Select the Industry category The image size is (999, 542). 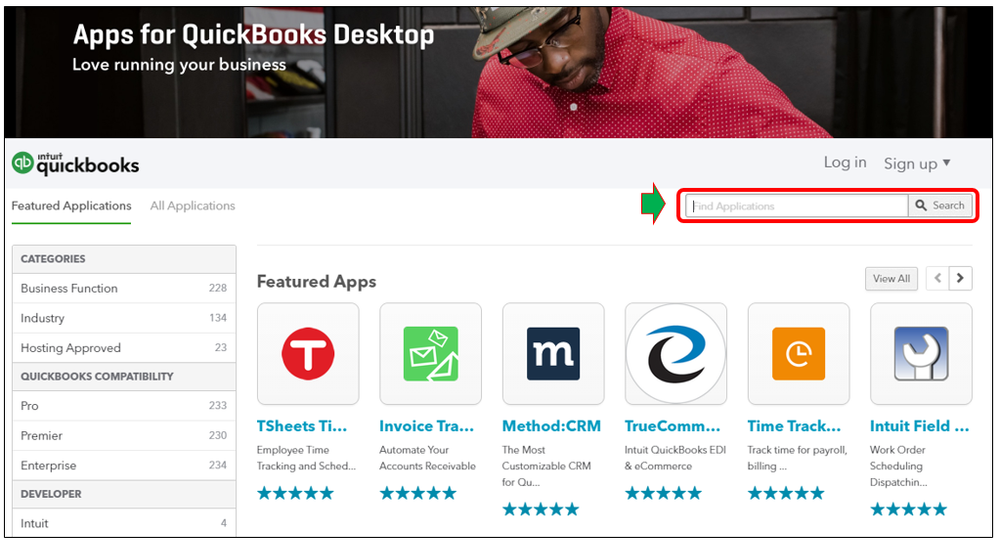click(124, 318)
